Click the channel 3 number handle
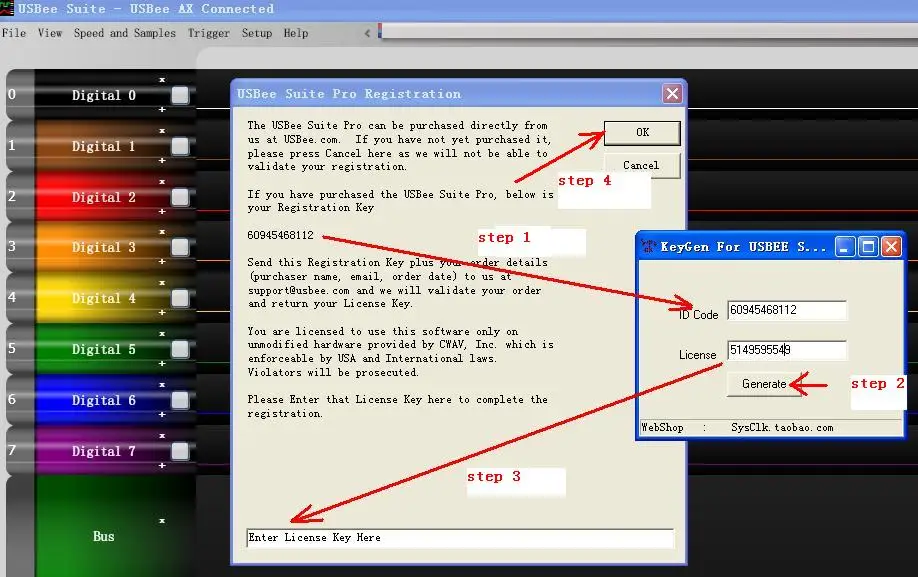The width and height of the screenshot is (918, 577). point(19,246)
